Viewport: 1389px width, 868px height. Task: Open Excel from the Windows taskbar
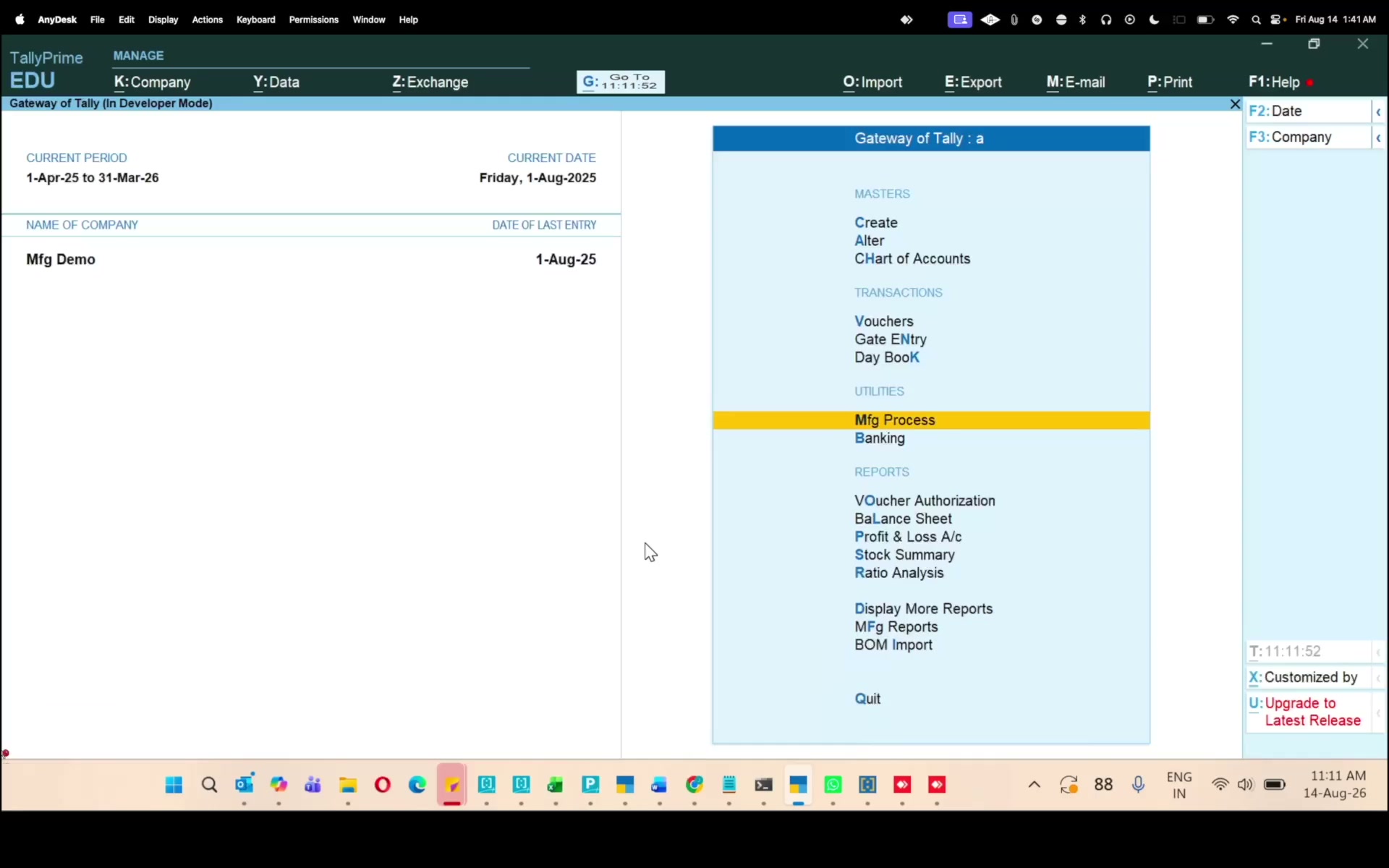pyautogui.click(x=556, y=785)
